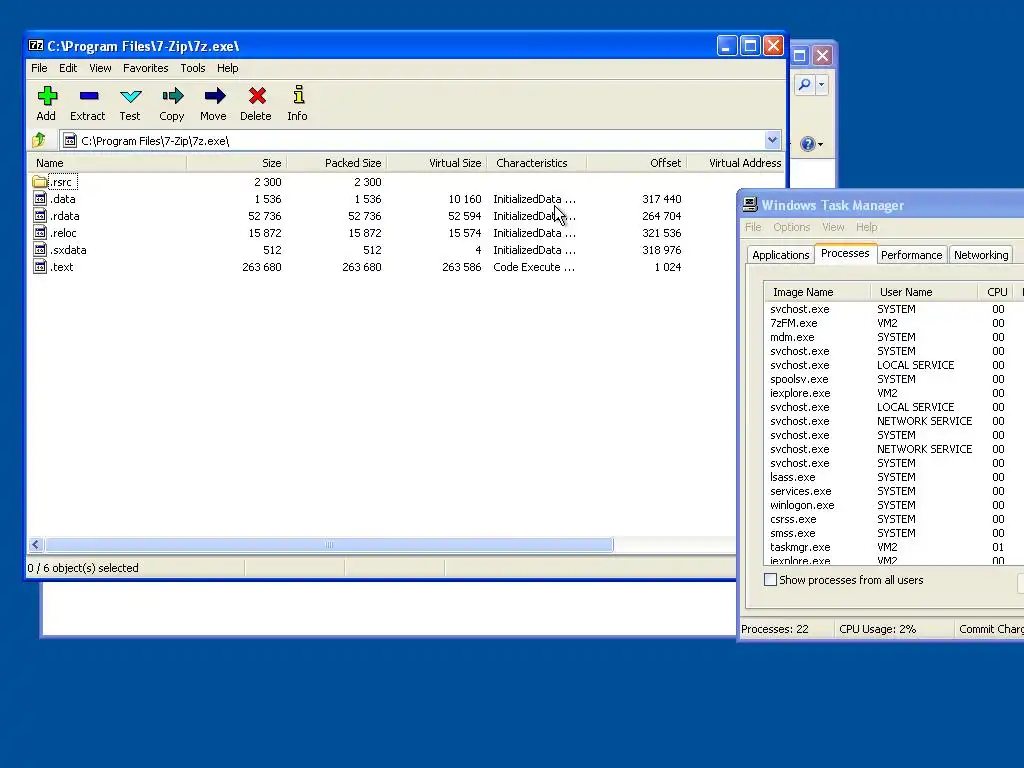Image resolution: width=1024 pixels, height=768 pixels.
Task: Click the horizontal scrollbar left arrow
Action: pos(36,544)
